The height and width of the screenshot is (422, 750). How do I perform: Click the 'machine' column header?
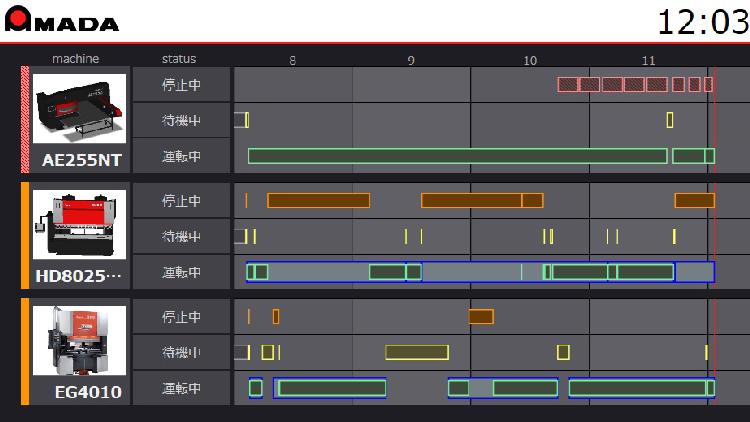point(76,59)
